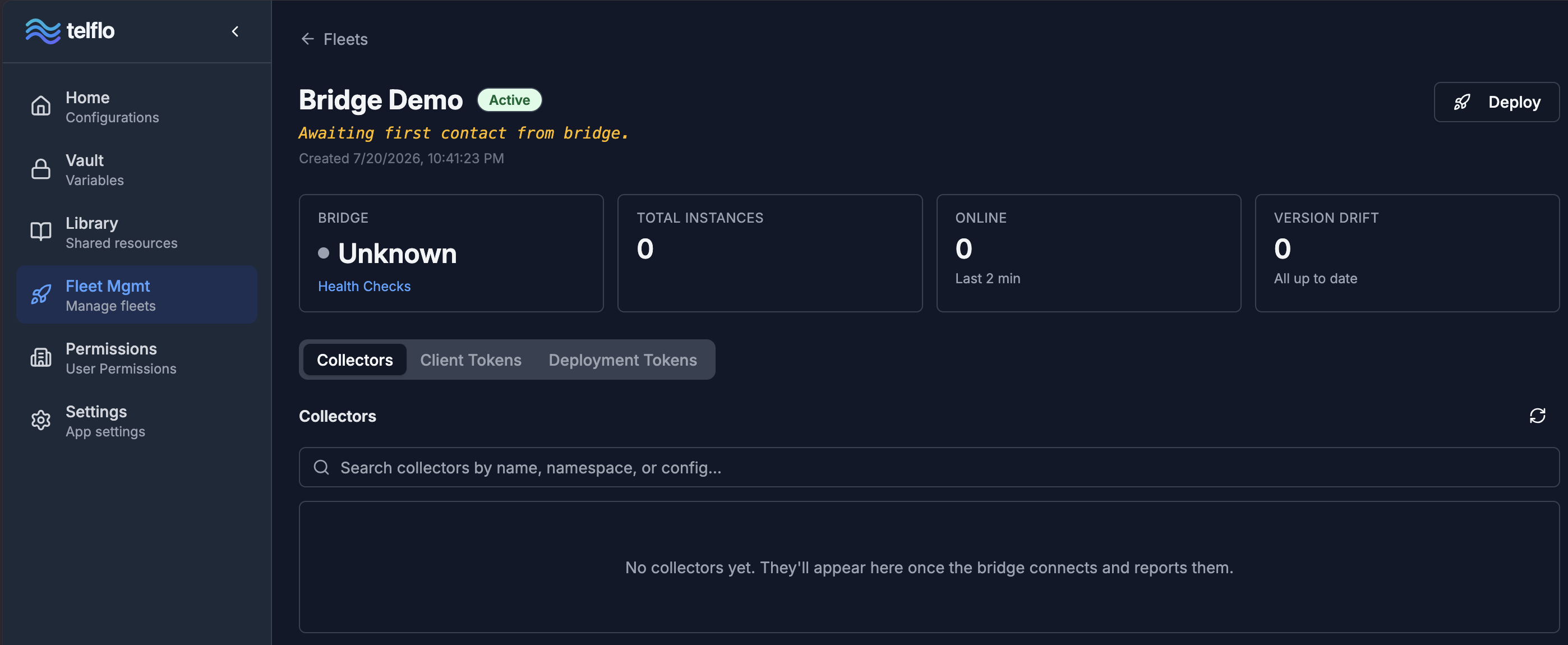1568x645 pixels.
Task: Click the TOTAL INSTANCES label
Action: (x=699, y=217)
